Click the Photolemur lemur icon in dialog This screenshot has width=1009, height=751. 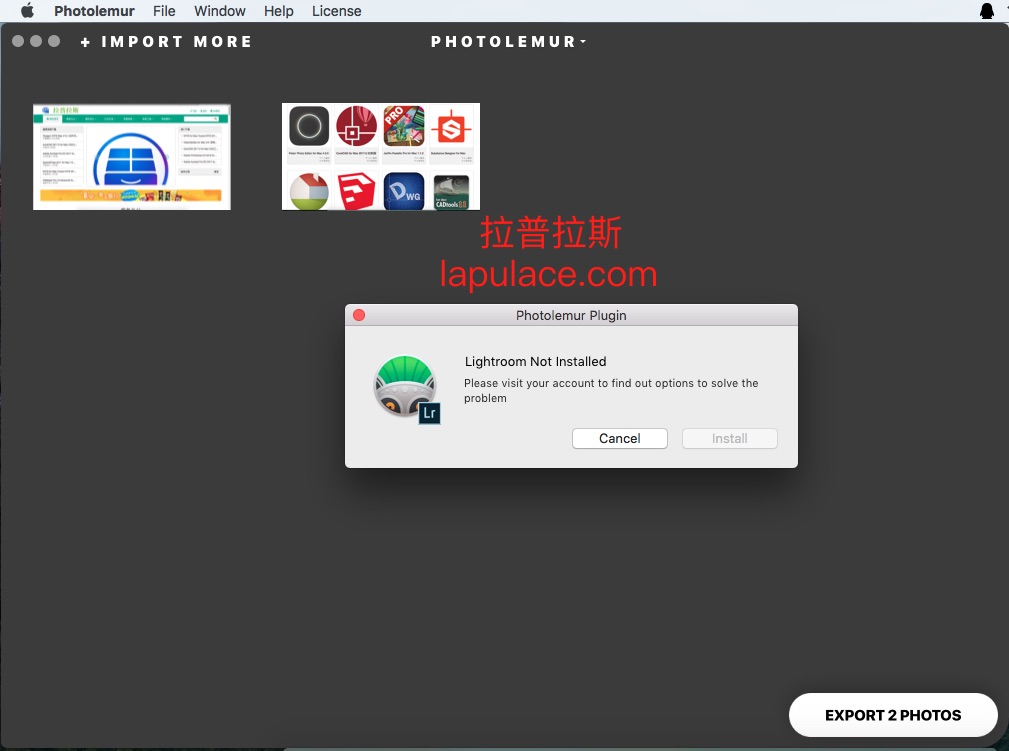coord(403,384)
